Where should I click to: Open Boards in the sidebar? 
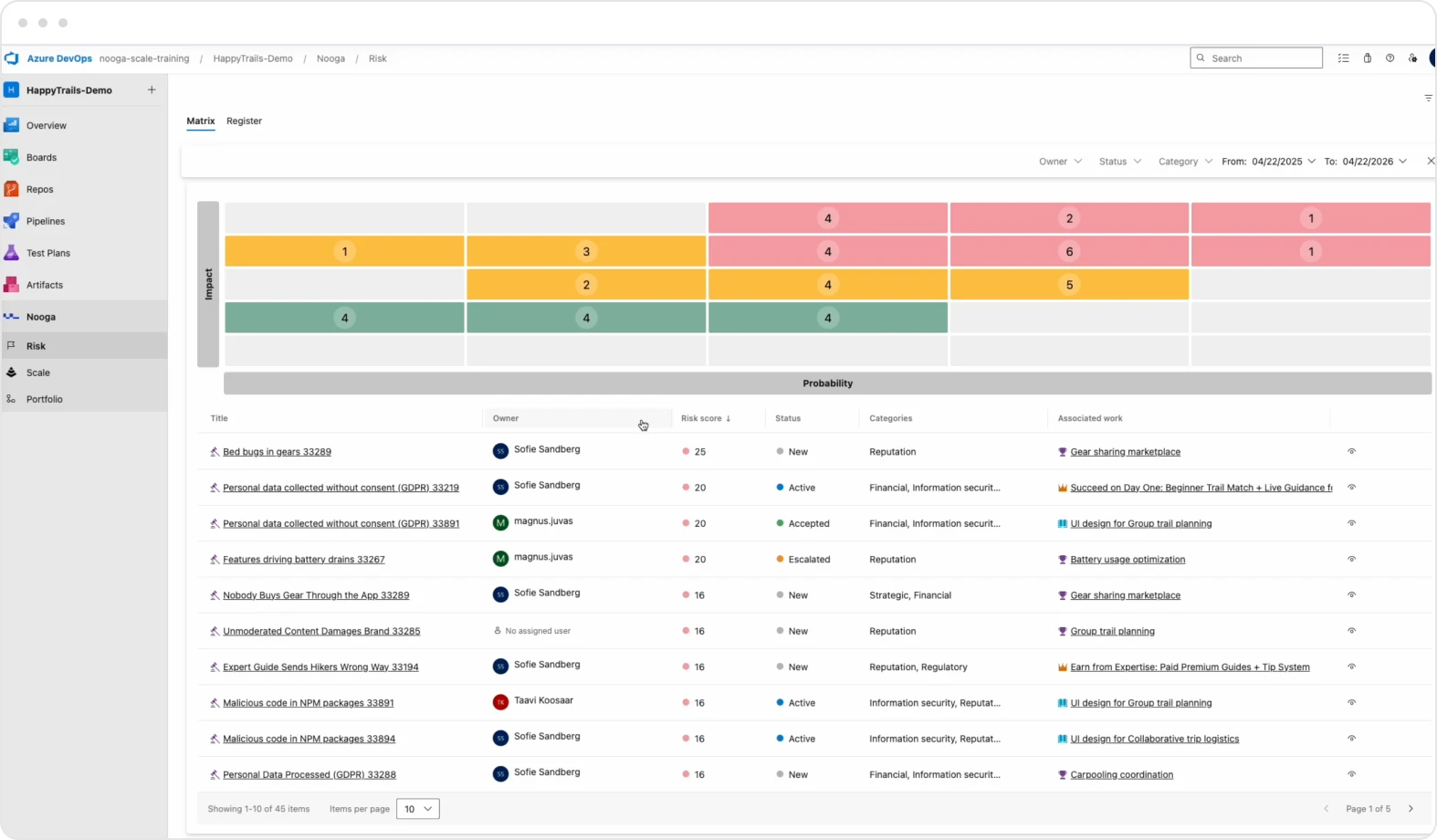click(x=41, y=157)
